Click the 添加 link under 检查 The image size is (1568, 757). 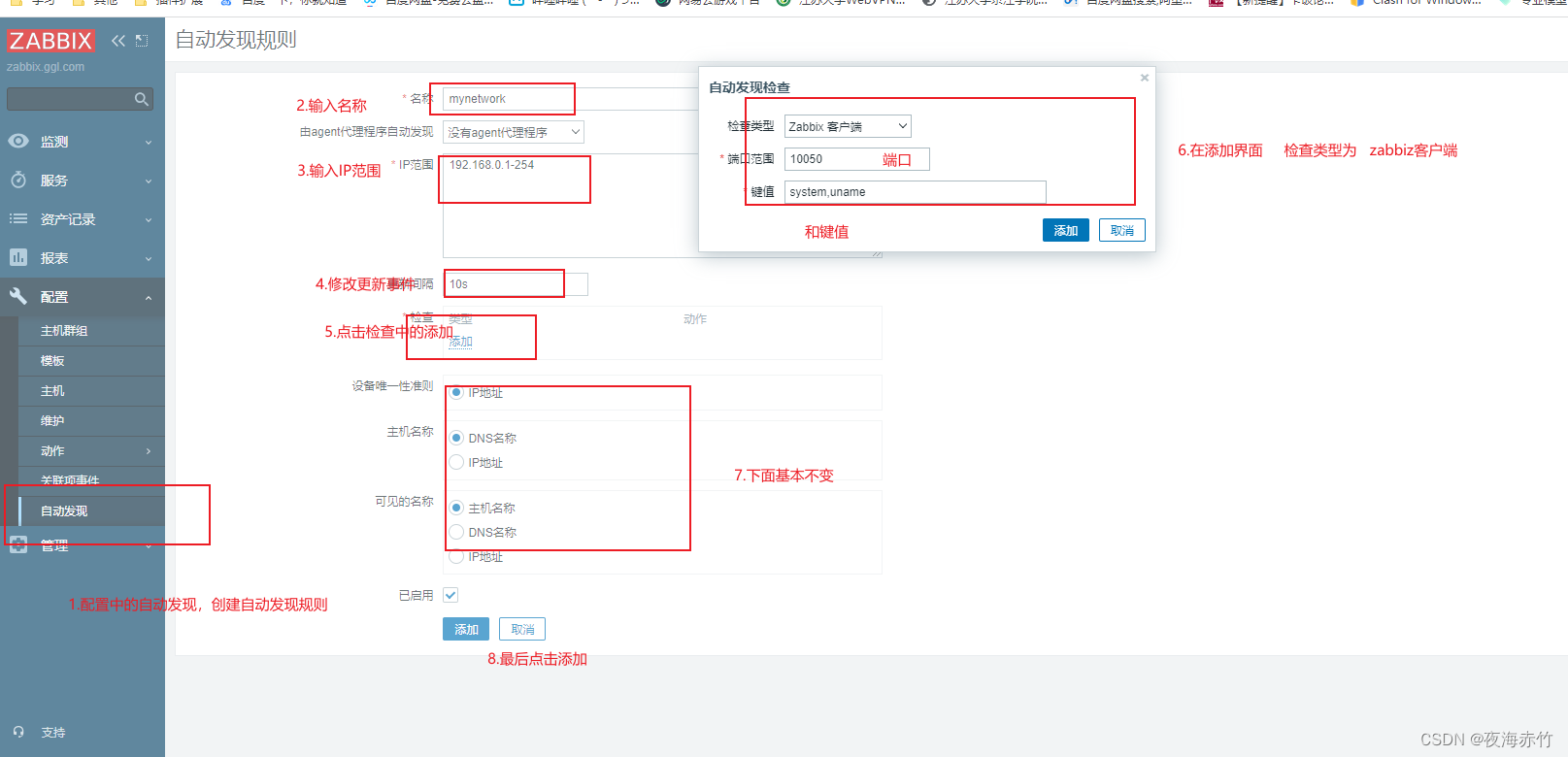click(x=460, y=342)
